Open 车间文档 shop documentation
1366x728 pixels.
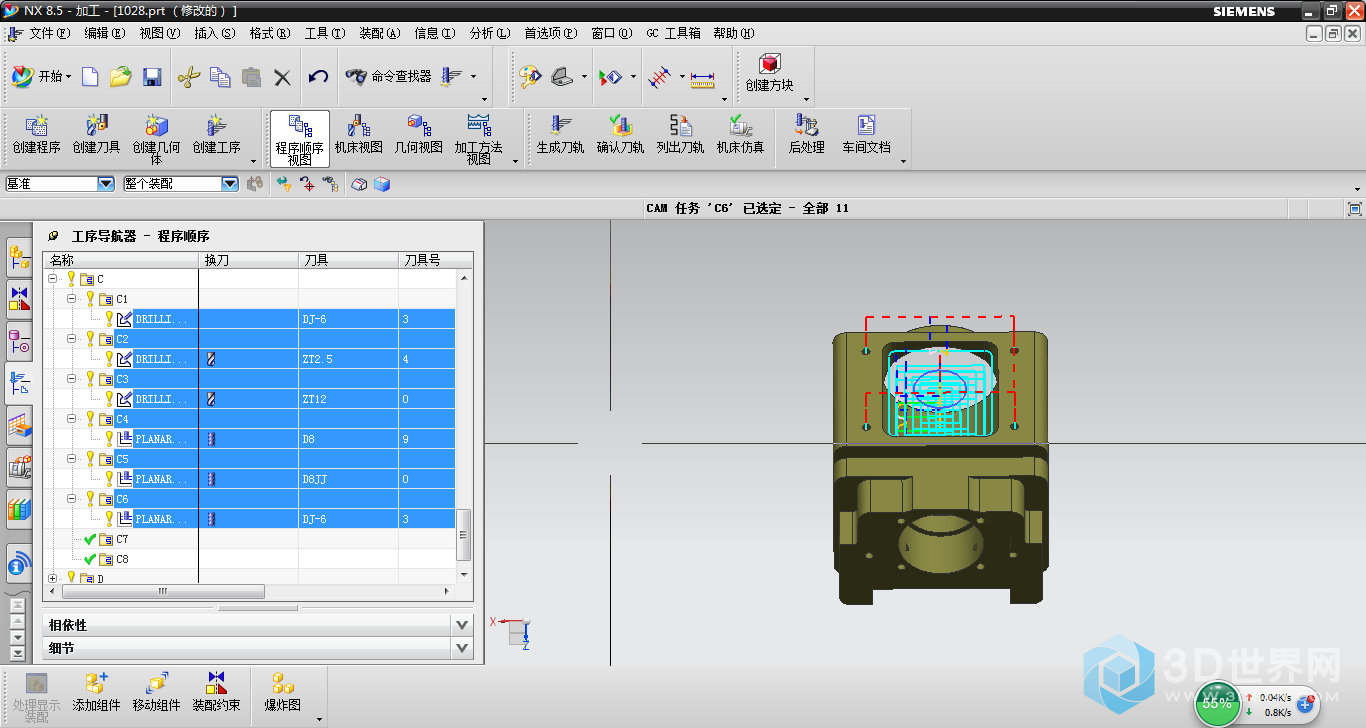tap(866, 135)
